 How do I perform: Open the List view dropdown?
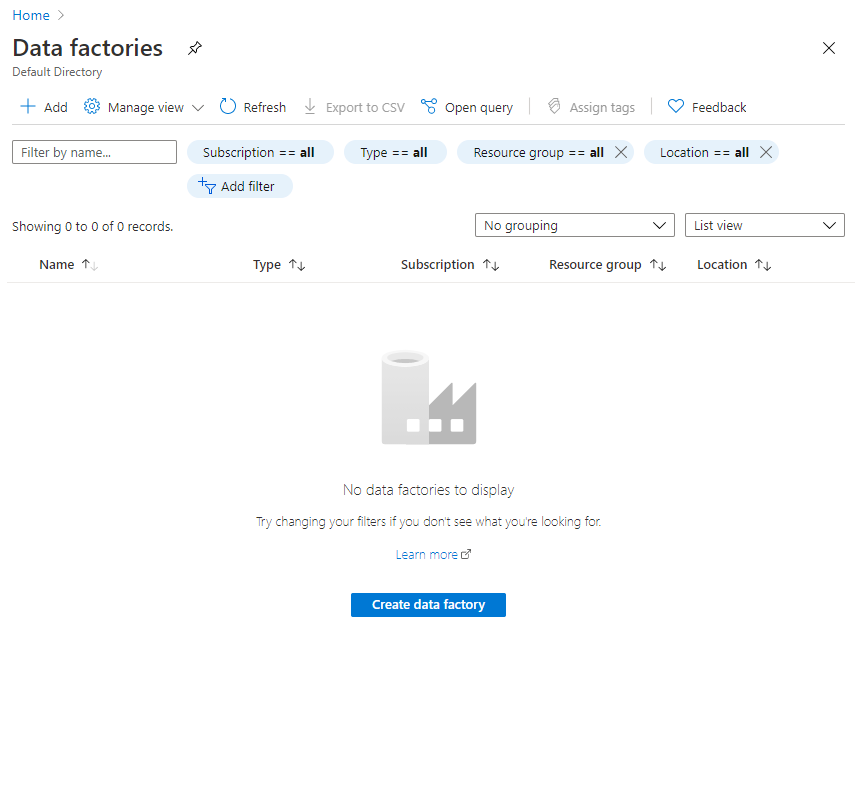[764, 226]
